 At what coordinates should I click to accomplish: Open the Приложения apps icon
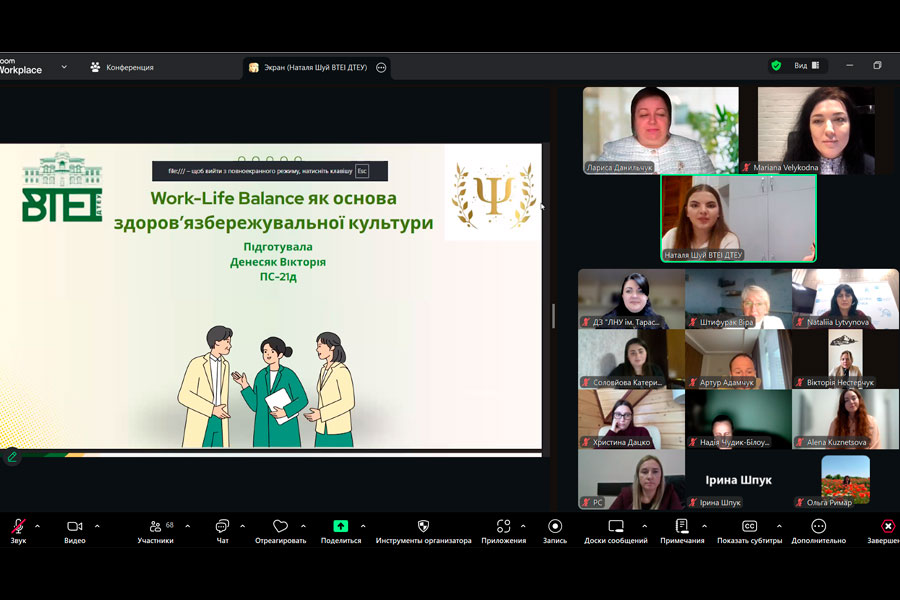pyautogui.click(x=503, y=527)
